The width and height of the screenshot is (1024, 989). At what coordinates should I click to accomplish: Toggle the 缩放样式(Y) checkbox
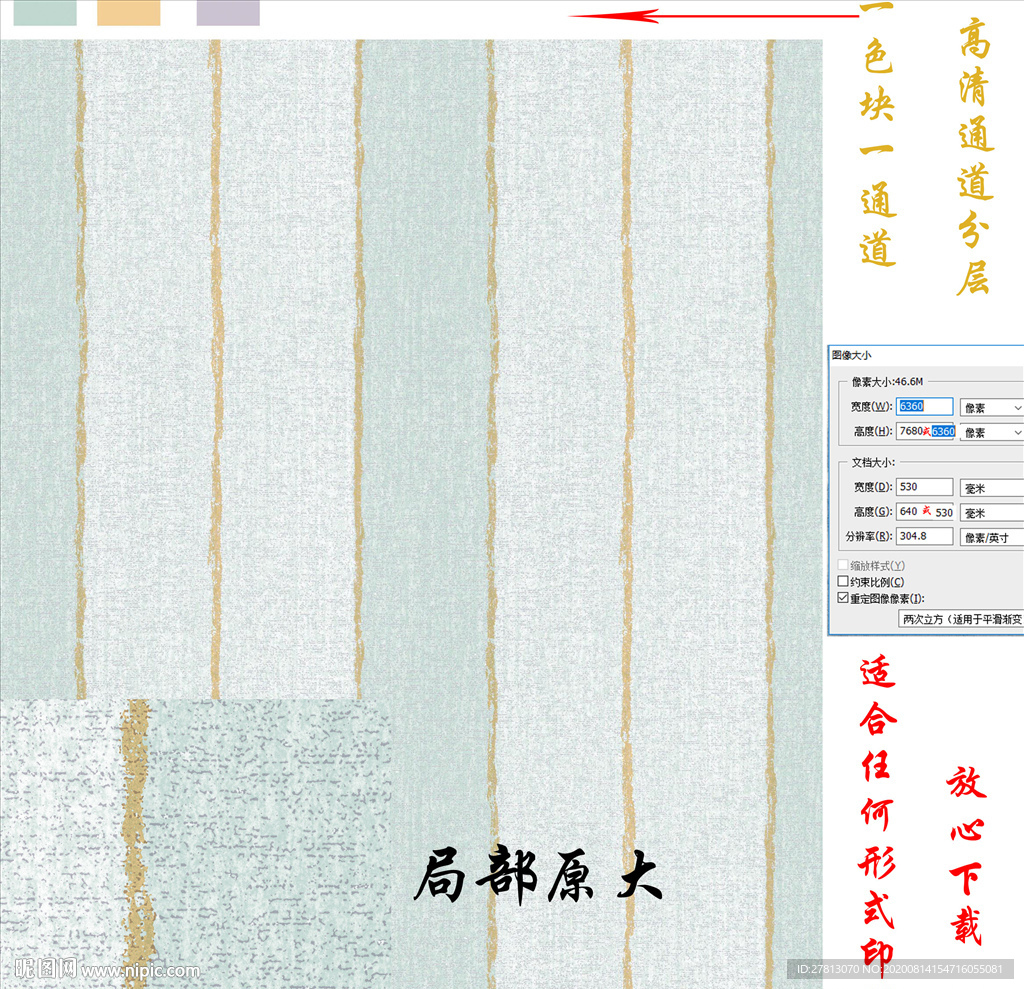[x=843, y=565]
